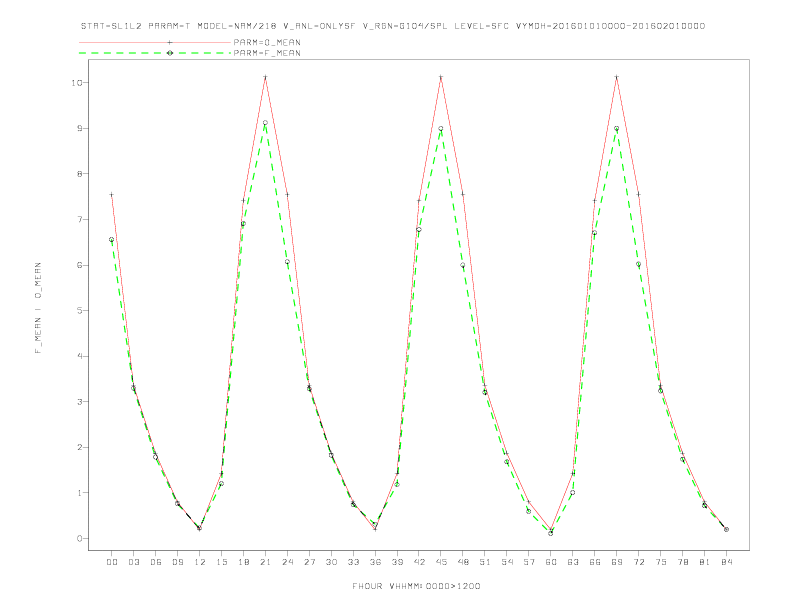792x612 pixels.
Task: Click x-axis tick label 33
Action: tap(353, 562)
